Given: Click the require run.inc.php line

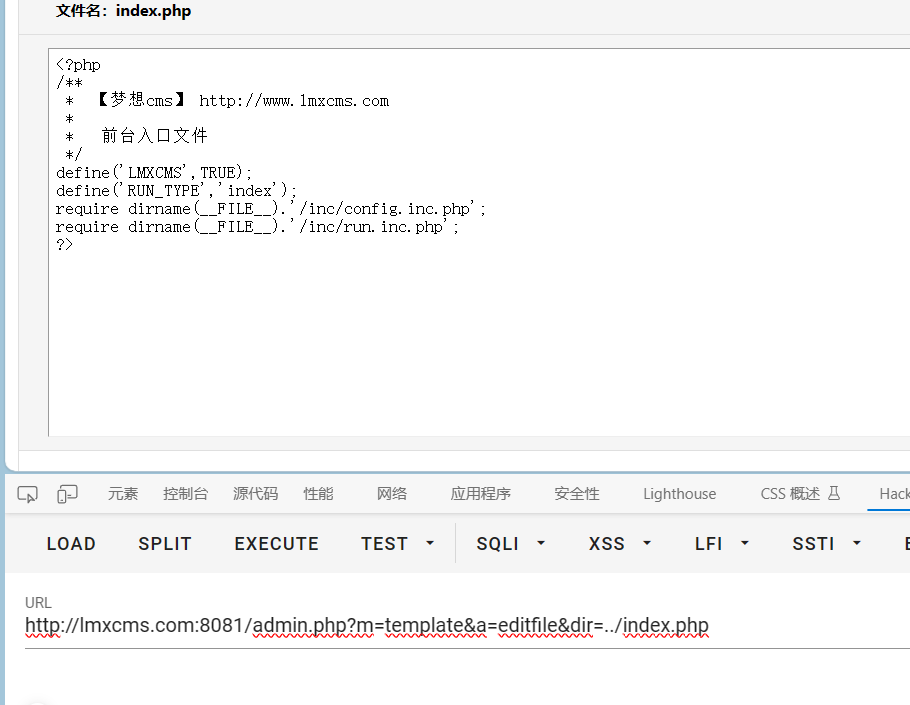Looking at the screenshot, I should click(x=257, y=227).
